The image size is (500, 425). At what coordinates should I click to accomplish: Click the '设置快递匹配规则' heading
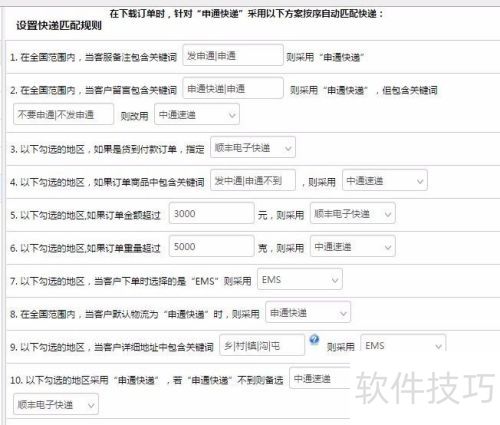tap(59, 25)
